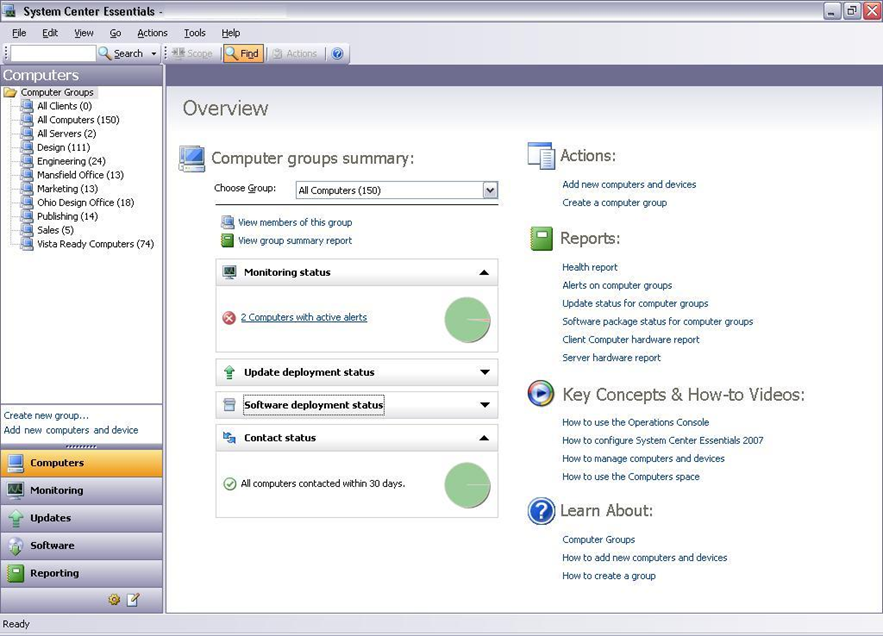Image resolution: width=883 pixels, height=636 pixels.
Task: Open the Go menu
Action: (115, 33)
